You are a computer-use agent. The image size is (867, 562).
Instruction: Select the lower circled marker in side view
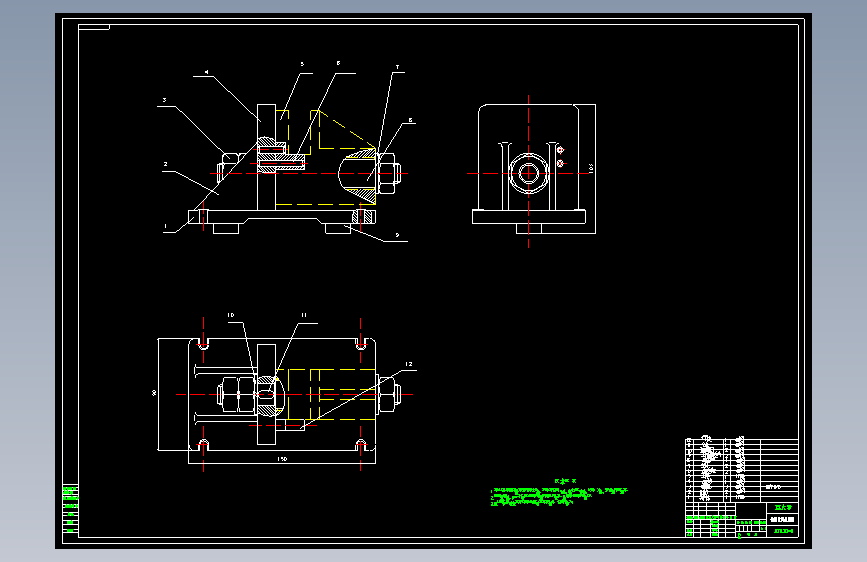560,163
